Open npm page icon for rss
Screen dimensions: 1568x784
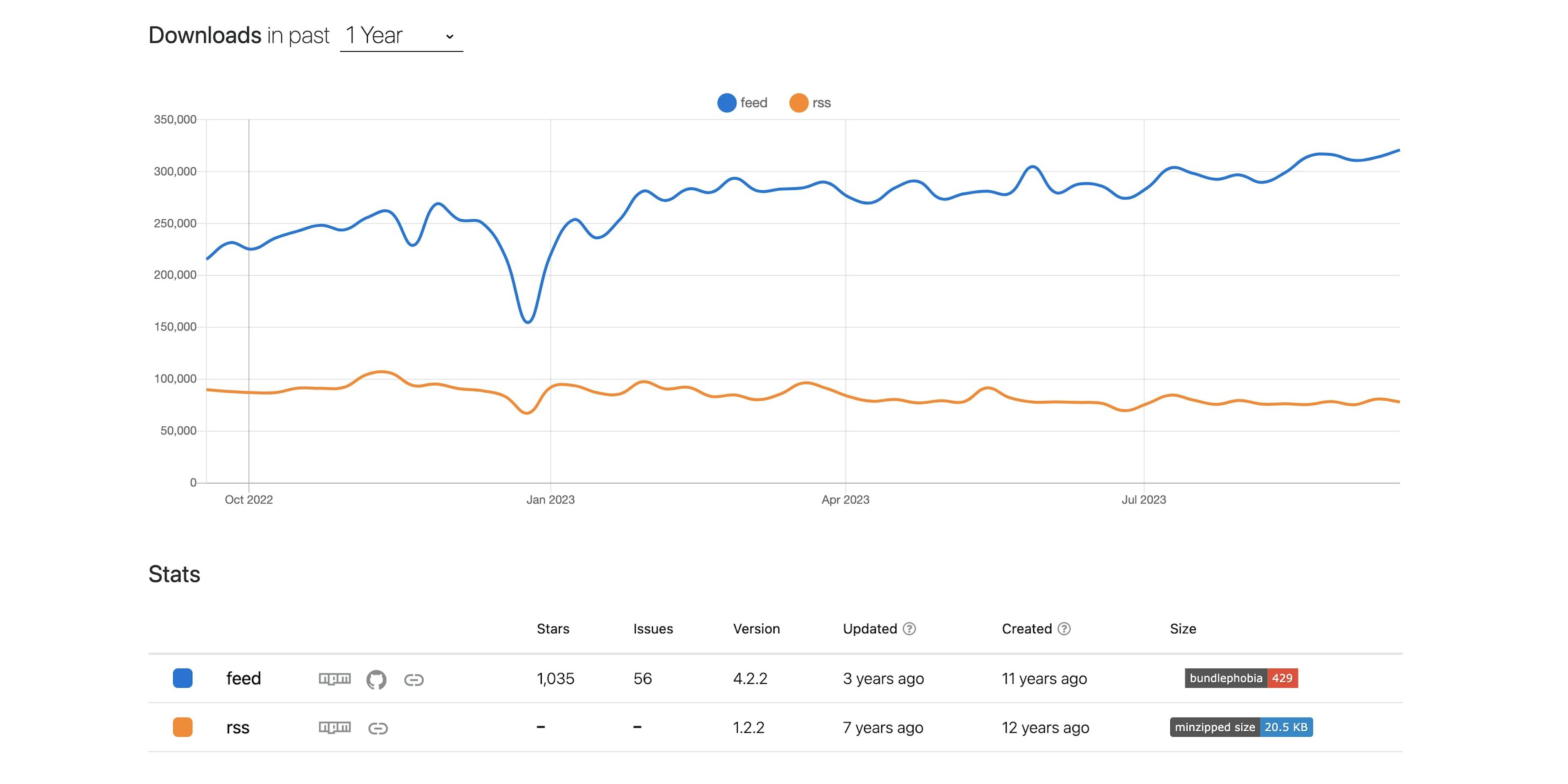335,727
